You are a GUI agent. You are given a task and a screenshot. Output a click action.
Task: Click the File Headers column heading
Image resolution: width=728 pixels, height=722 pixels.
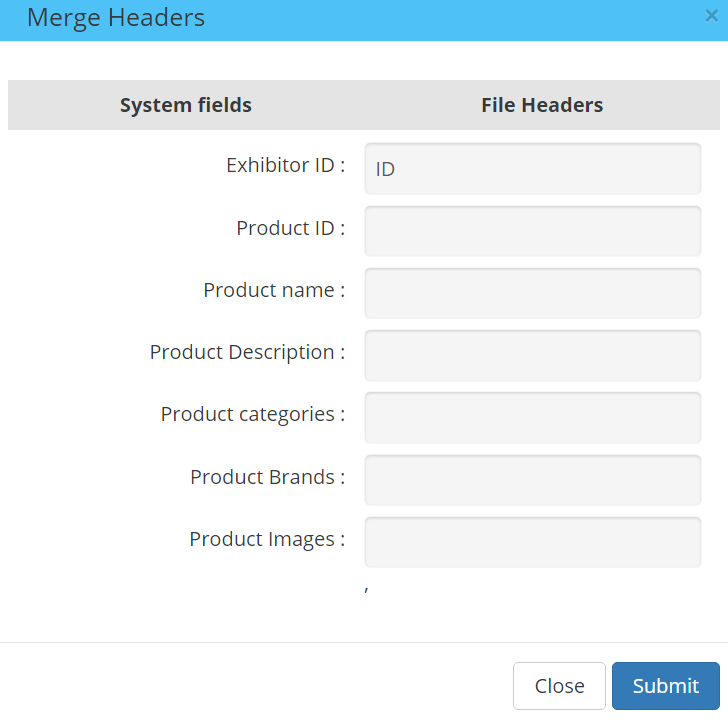[x=542, y=105]
